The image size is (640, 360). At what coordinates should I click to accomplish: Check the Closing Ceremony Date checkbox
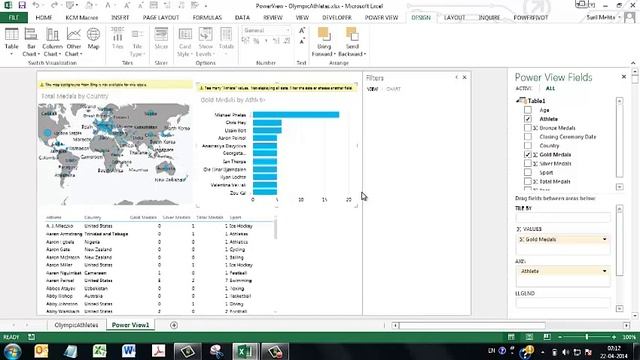coord(528,137)
